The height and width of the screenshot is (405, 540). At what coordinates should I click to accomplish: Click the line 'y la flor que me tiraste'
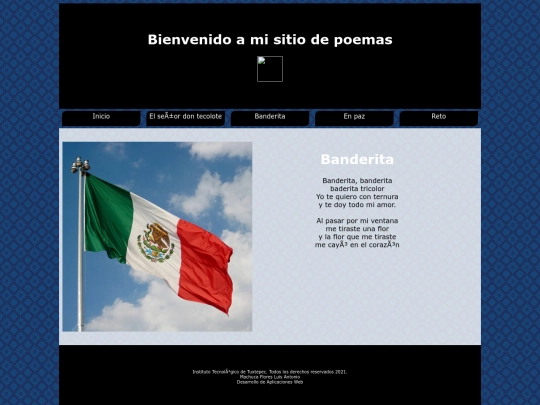pyautogui.click(x=357, y=237)
